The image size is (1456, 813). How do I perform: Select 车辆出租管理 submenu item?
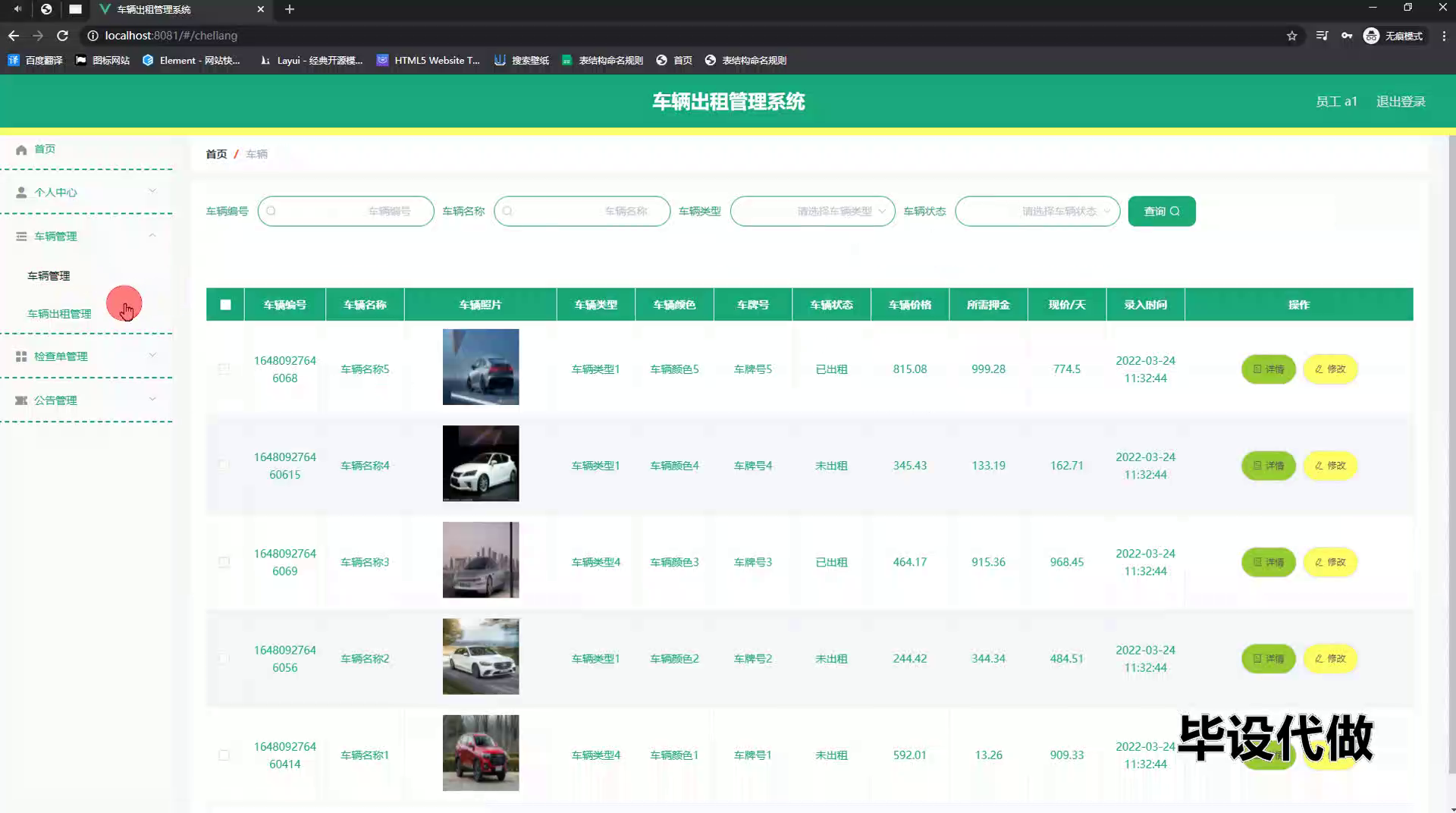(59, 314)
